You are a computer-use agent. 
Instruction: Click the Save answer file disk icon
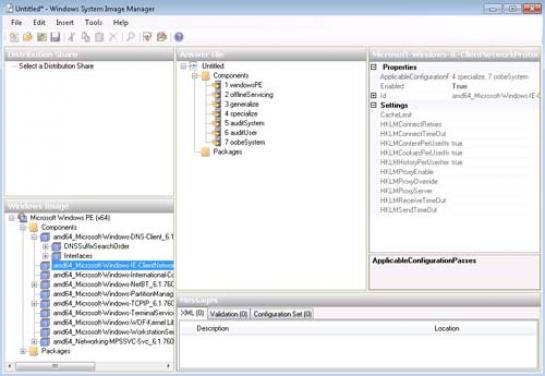55,37
